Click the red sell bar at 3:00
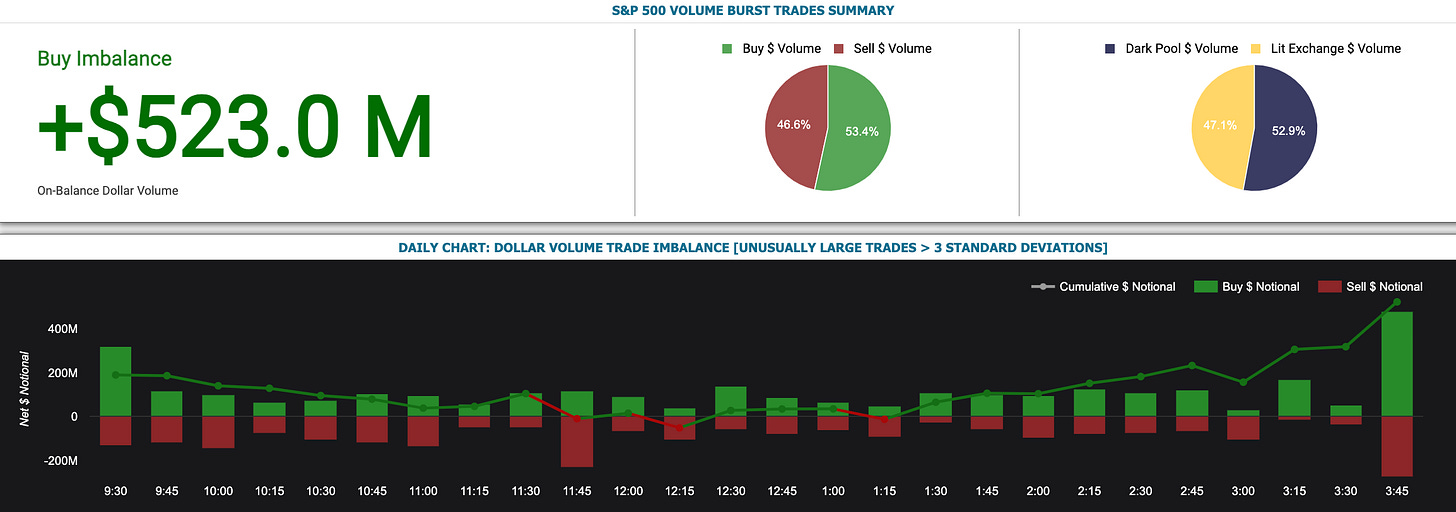Viewport: 1456px width, 512px height. coord(1243,427)
